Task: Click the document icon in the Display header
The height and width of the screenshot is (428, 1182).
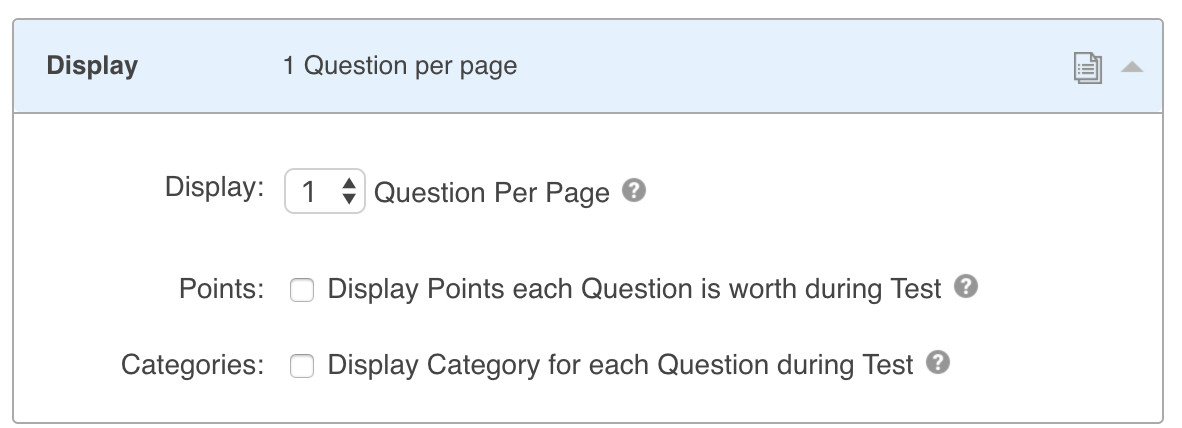Action: (x=1088, y=68)
